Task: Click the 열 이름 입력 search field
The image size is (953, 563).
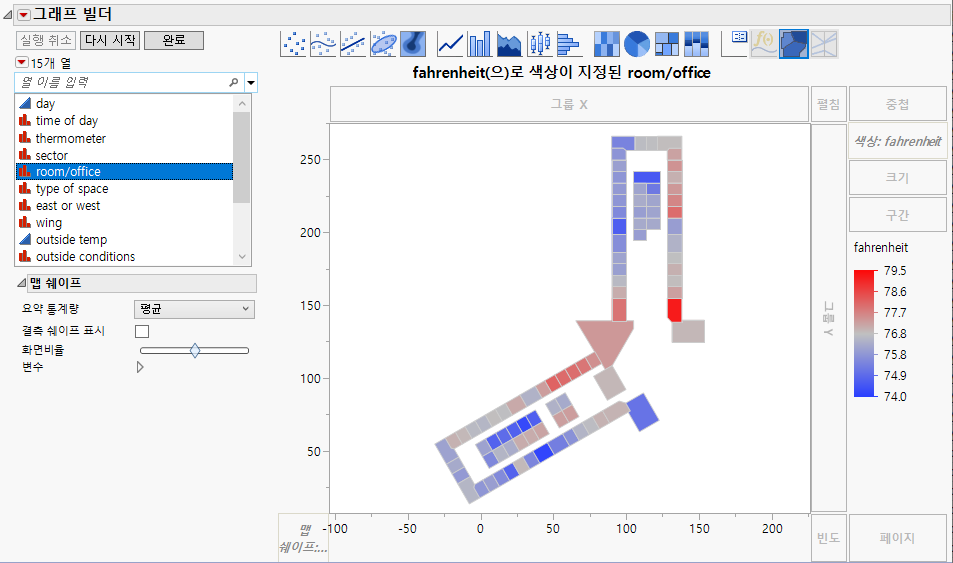Action: coord(125,82)
